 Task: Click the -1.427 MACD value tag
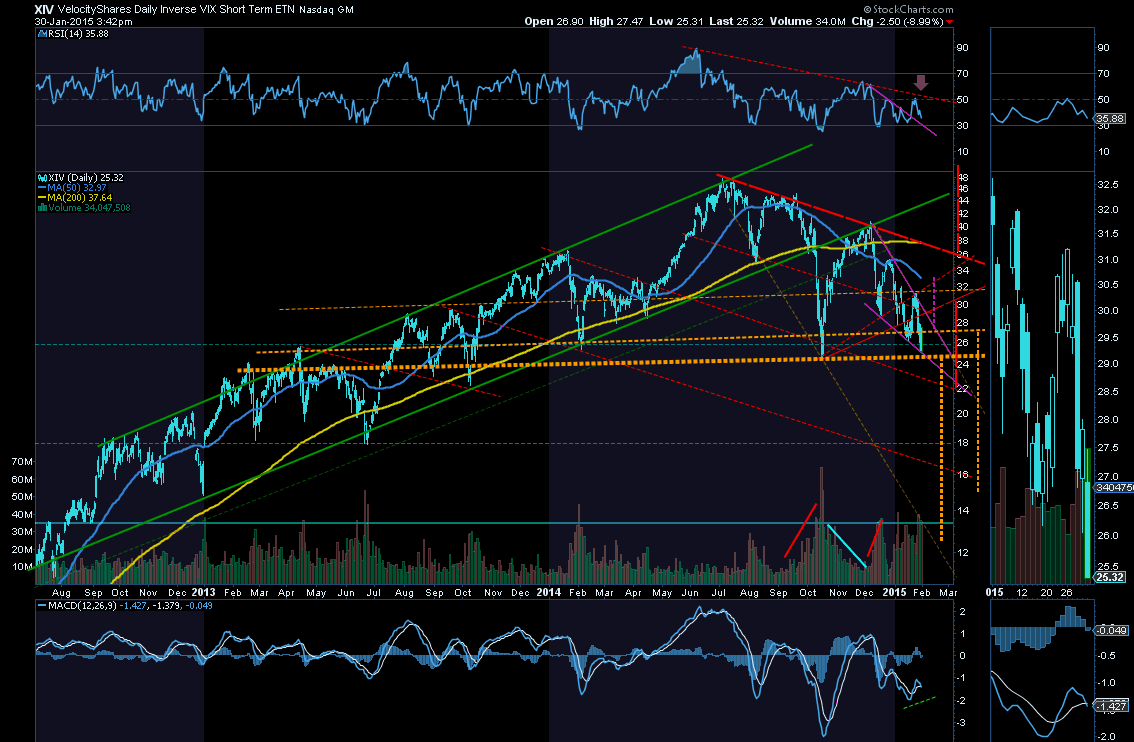(x=1111, y=706)
